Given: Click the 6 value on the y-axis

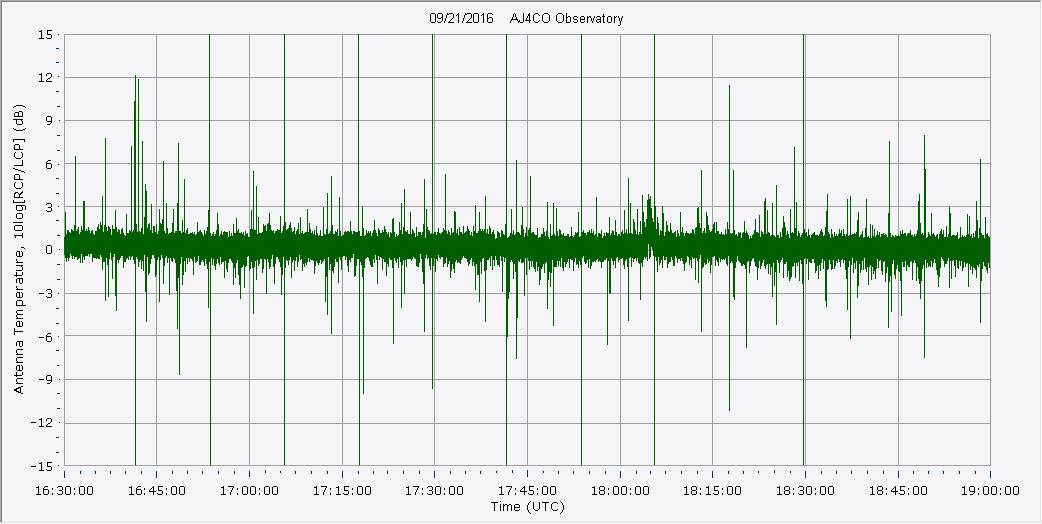Looking at the screenshot, I should pyautogui.click(x=49, y=164).
